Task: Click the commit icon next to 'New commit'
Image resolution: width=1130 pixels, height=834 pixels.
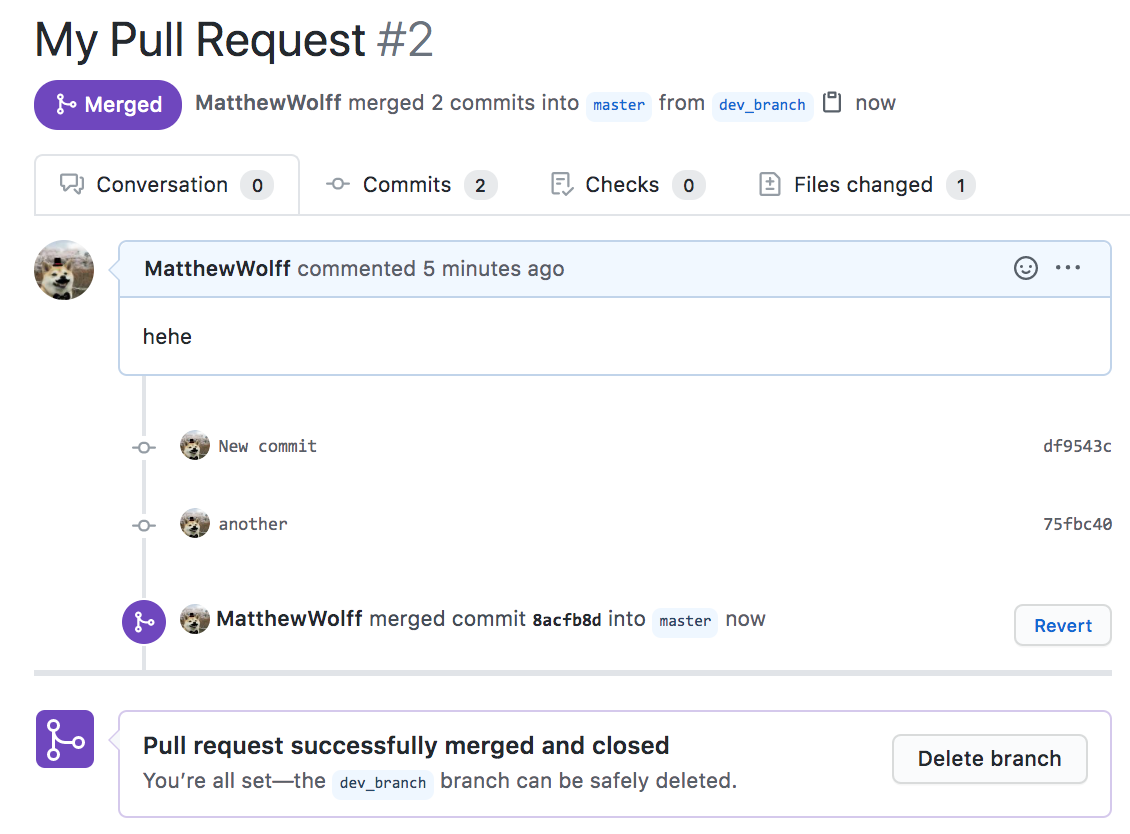Action: (x=144, y=447)
